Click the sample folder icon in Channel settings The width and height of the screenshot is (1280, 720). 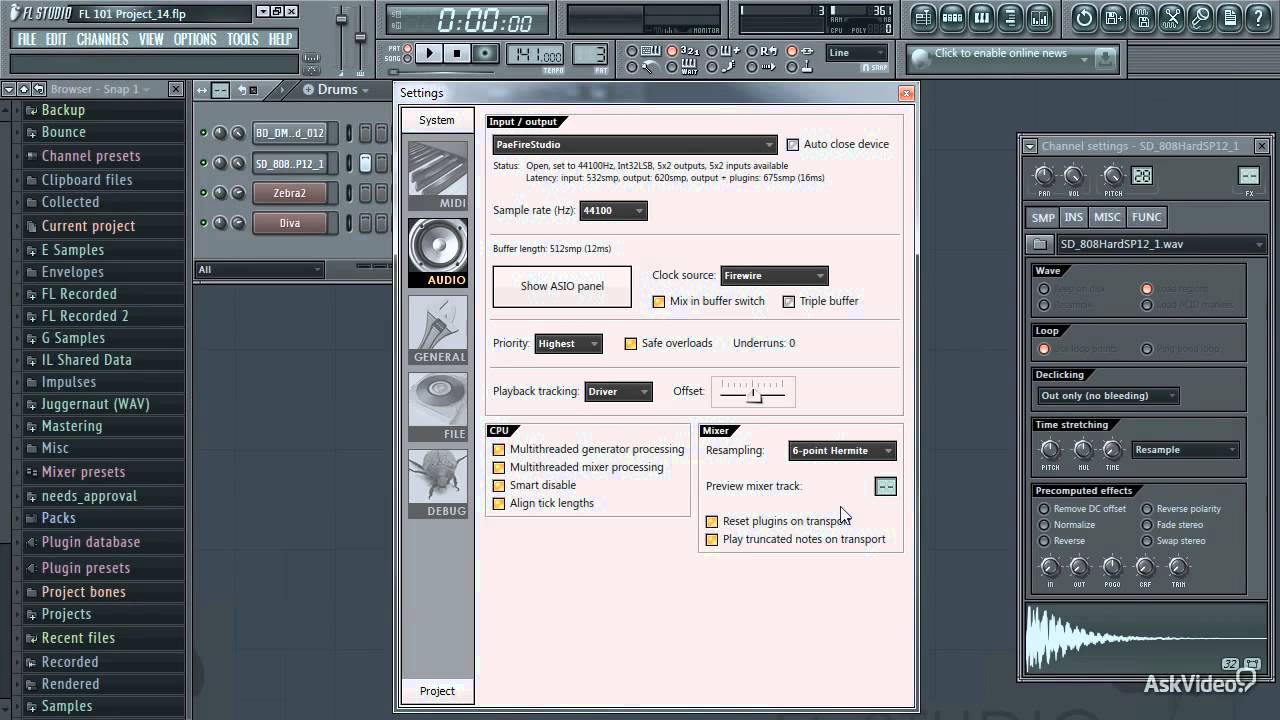1040,244
